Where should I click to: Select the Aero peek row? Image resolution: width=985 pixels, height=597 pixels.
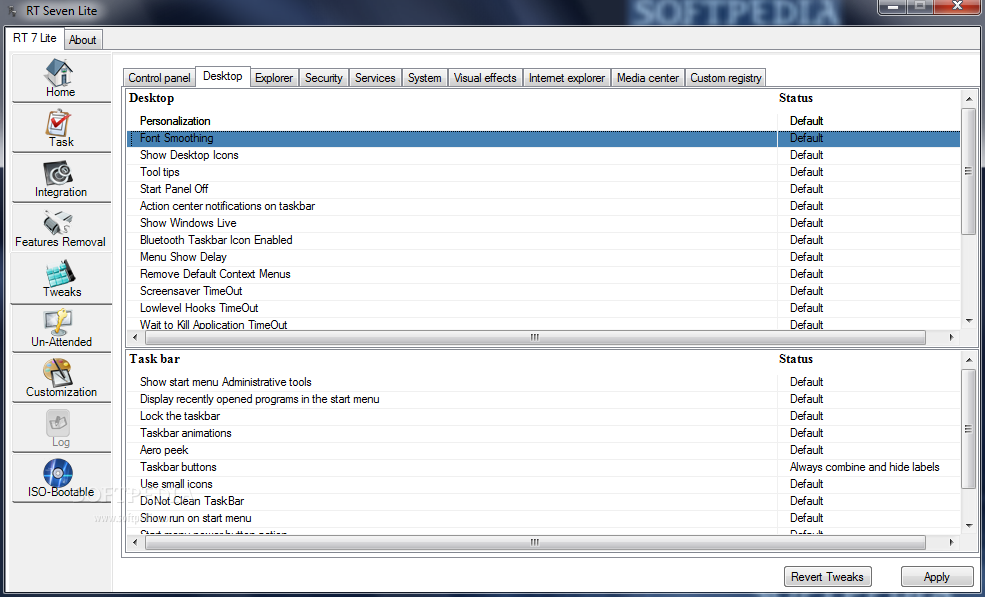[544, 450]
